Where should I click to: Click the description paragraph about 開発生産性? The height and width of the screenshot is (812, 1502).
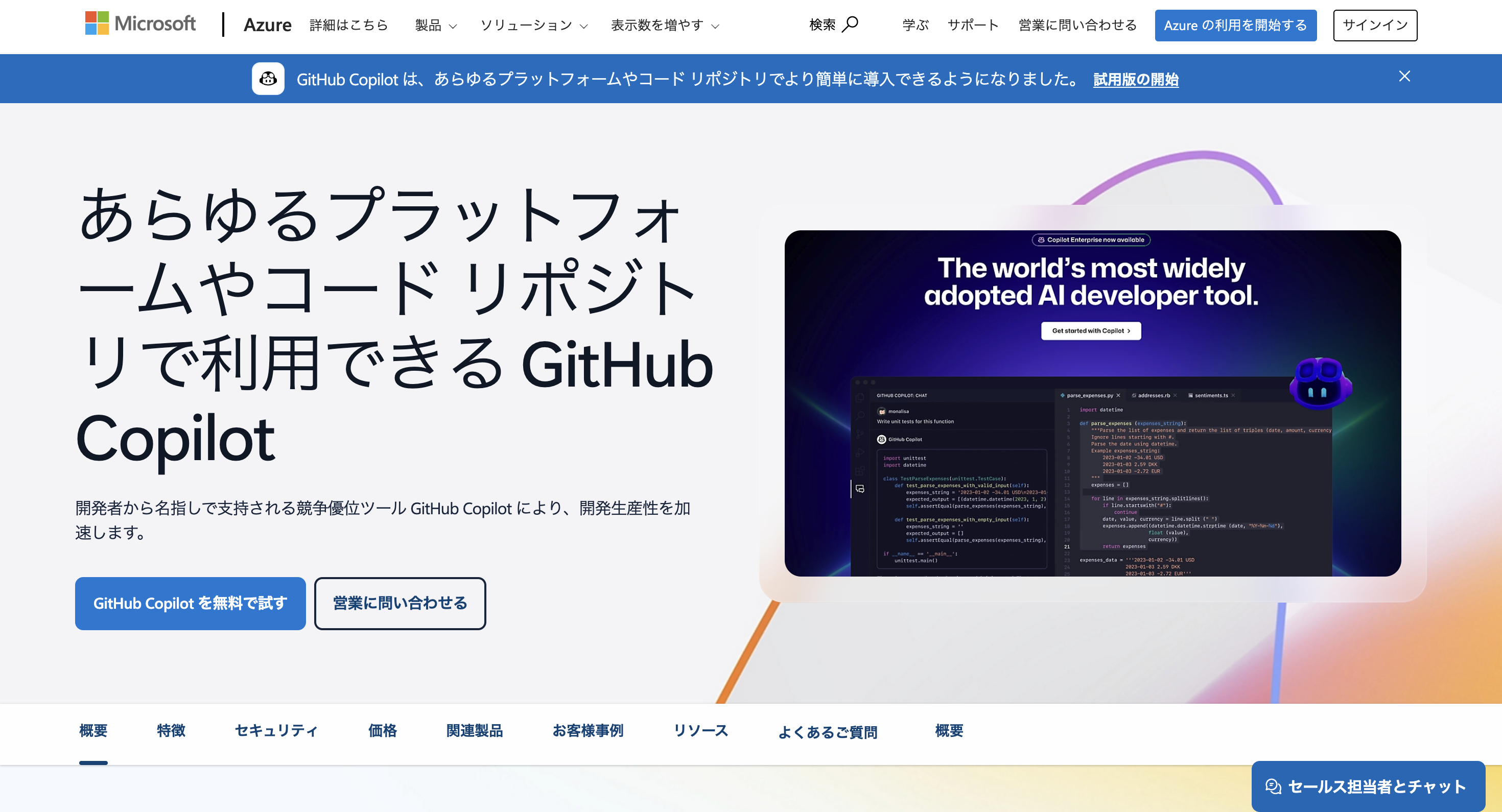click(x=383, y=520)
